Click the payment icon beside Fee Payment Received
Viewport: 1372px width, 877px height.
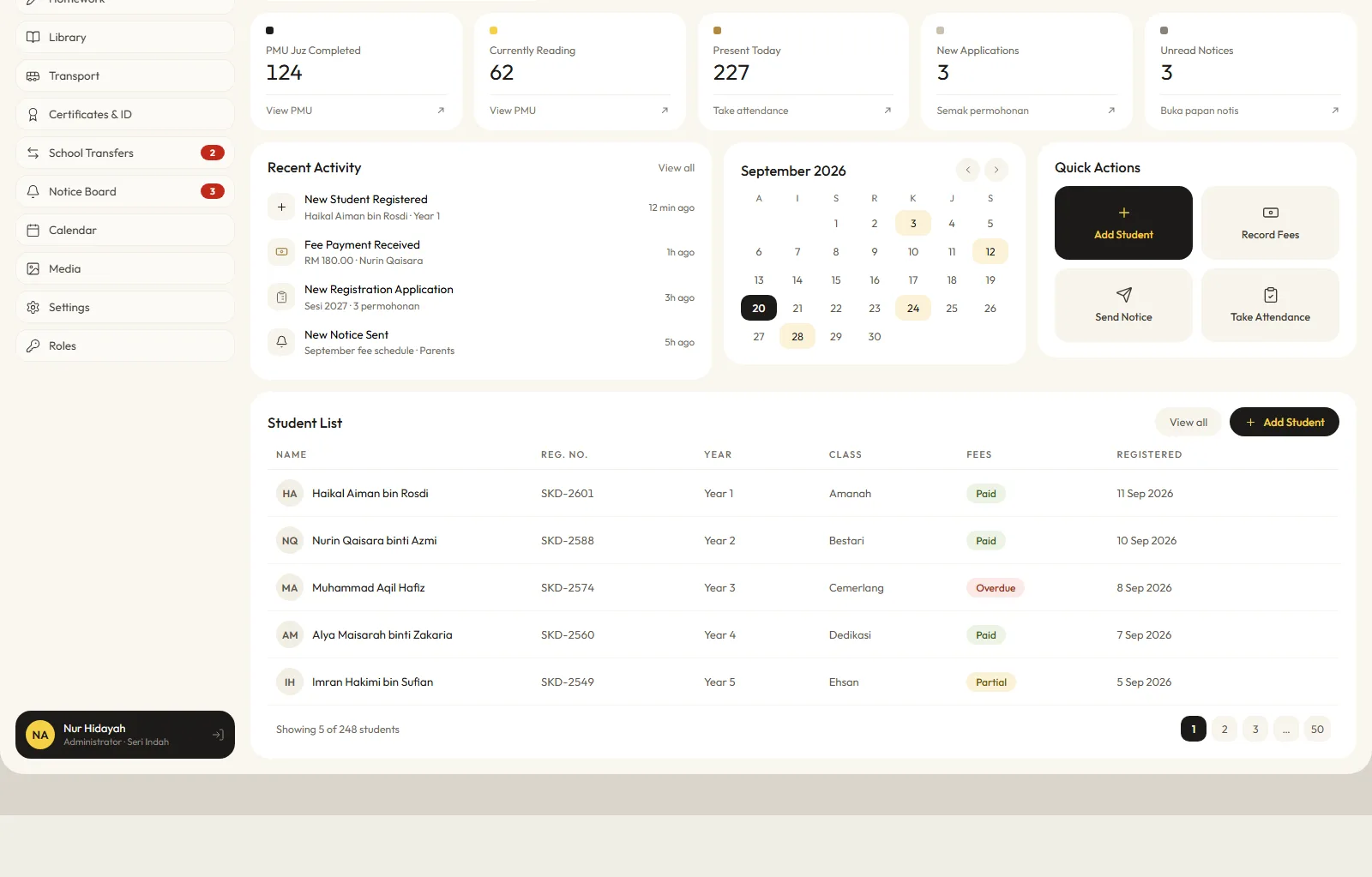tap(281, 252)
